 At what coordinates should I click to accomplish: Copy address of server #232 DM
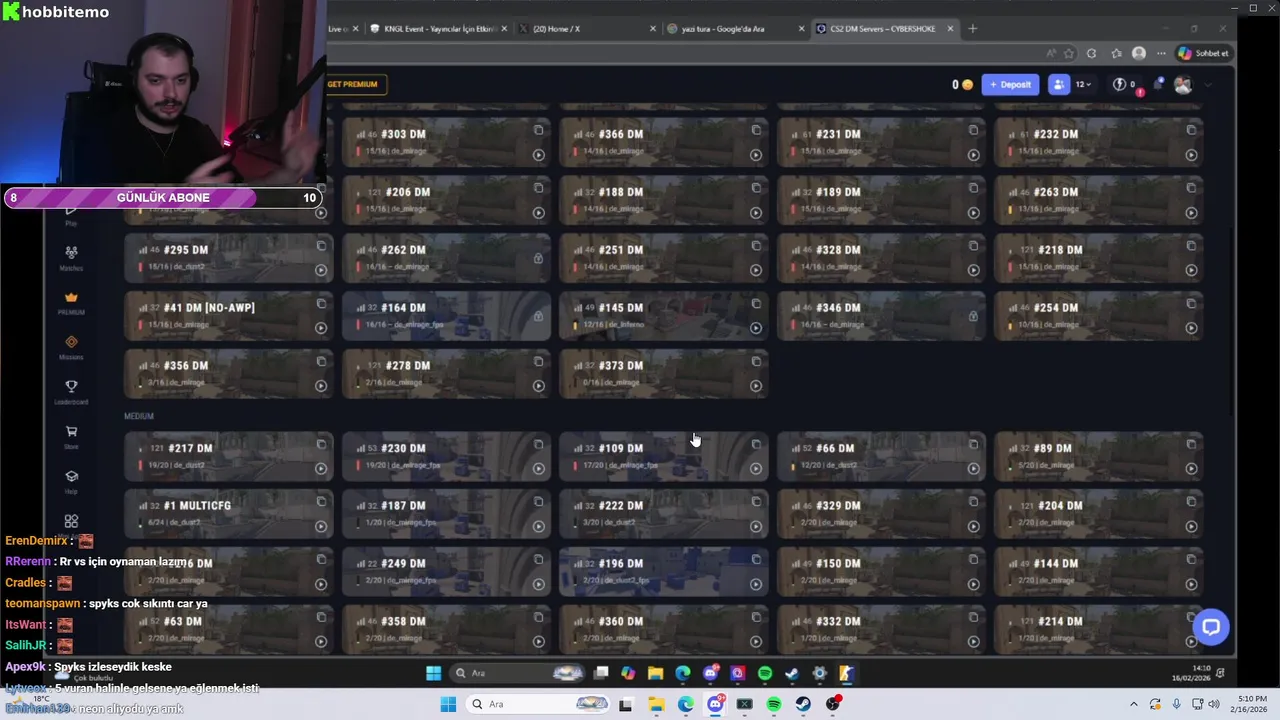(1191, 130)
